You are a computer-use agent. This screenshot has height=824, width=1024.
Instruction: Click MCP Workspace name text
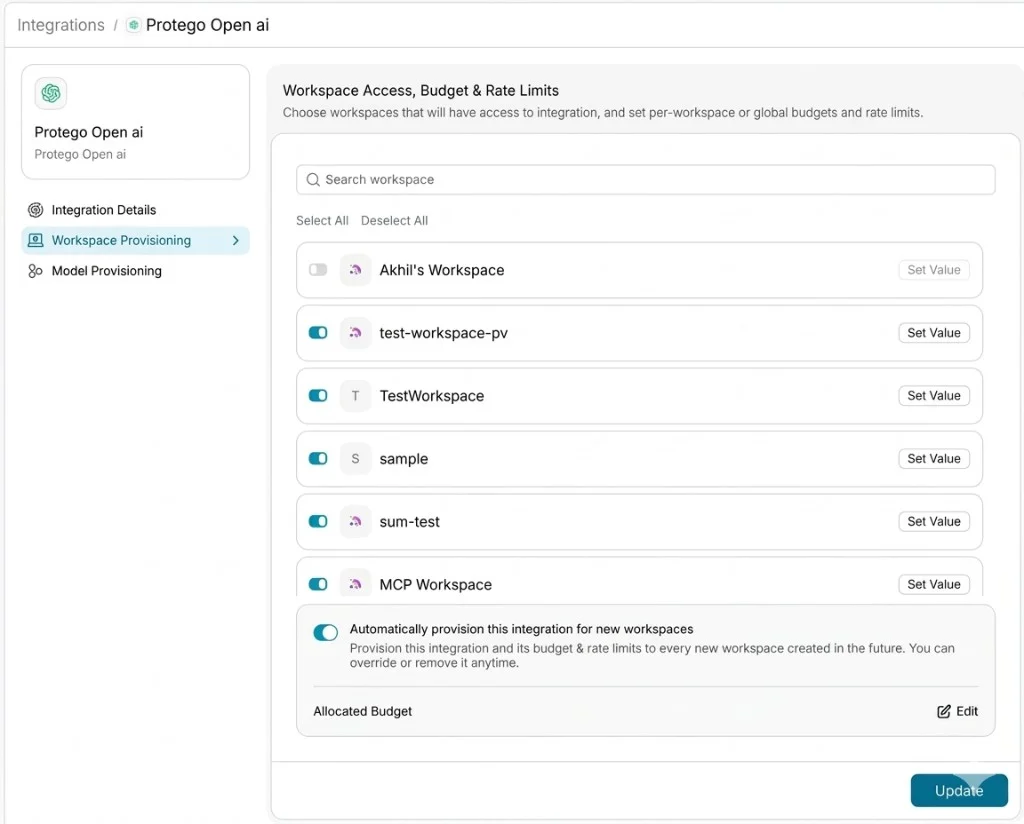click(436, 584)
